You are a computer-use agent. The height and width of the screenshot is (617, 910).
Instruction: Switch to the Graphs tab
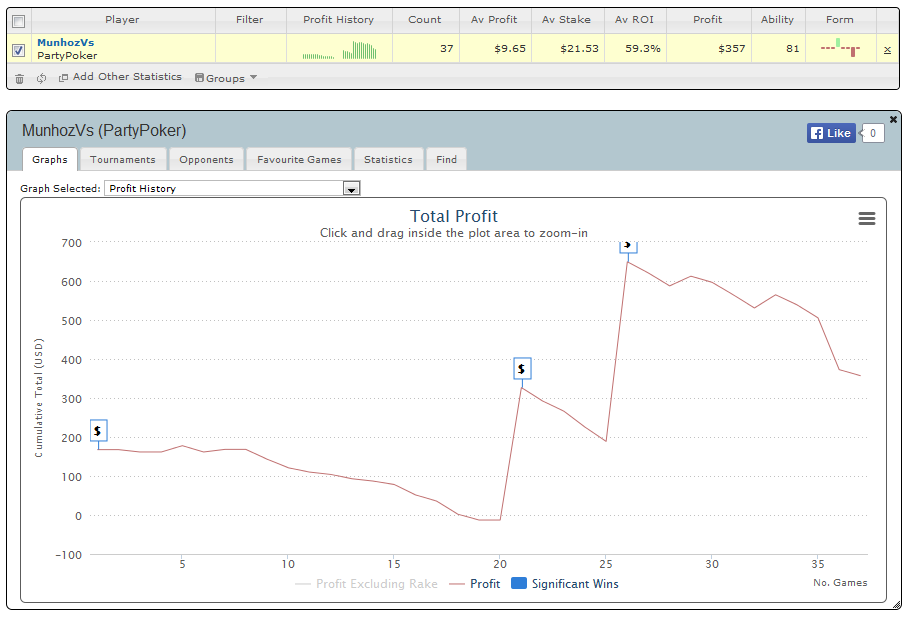pos(50,160)
